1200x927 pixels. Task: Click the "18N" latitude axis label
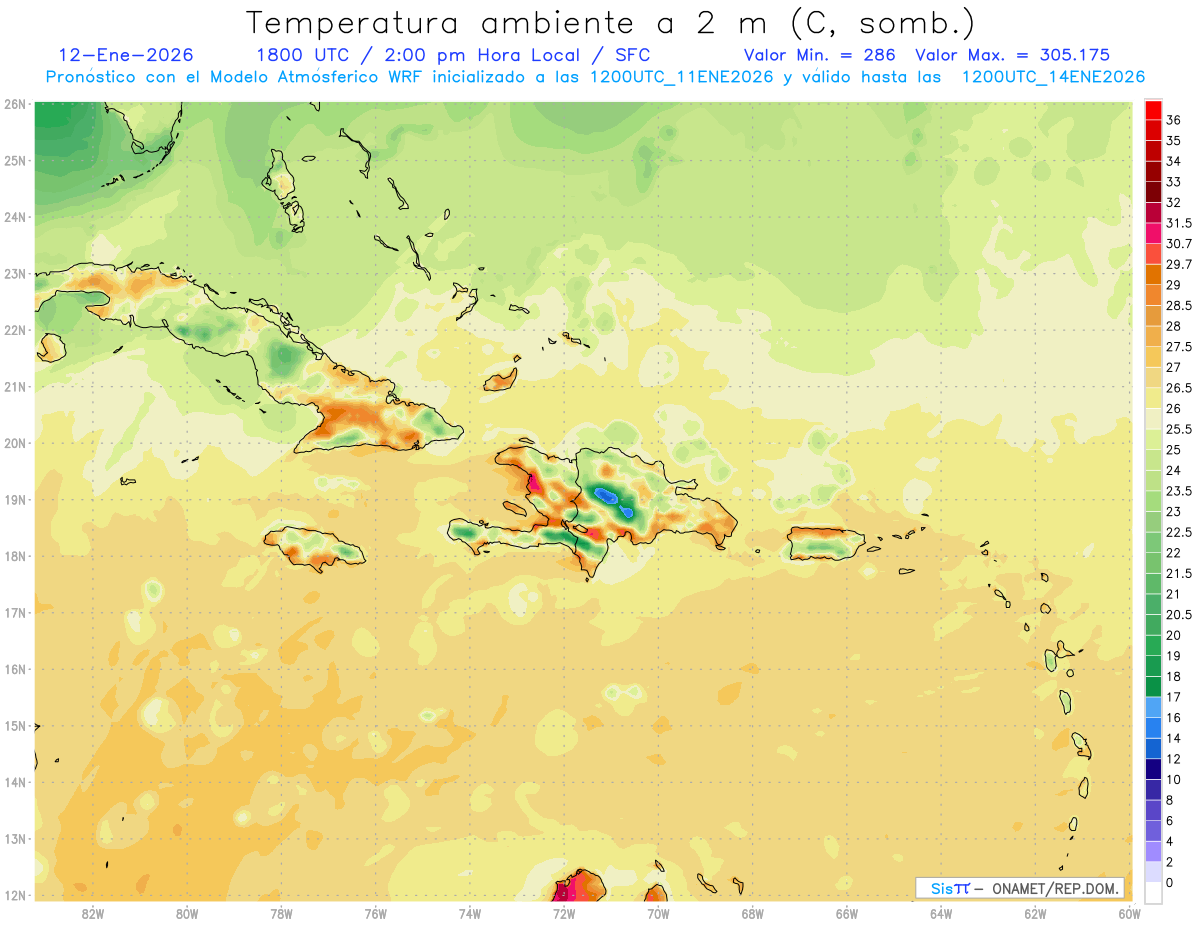click(14, 556)
